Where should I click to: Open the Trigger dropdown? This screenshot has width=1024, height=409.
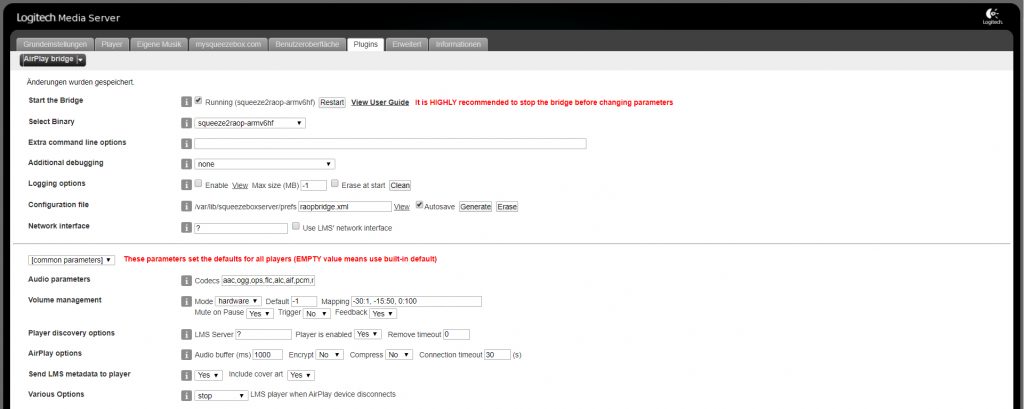click(317, 314)
